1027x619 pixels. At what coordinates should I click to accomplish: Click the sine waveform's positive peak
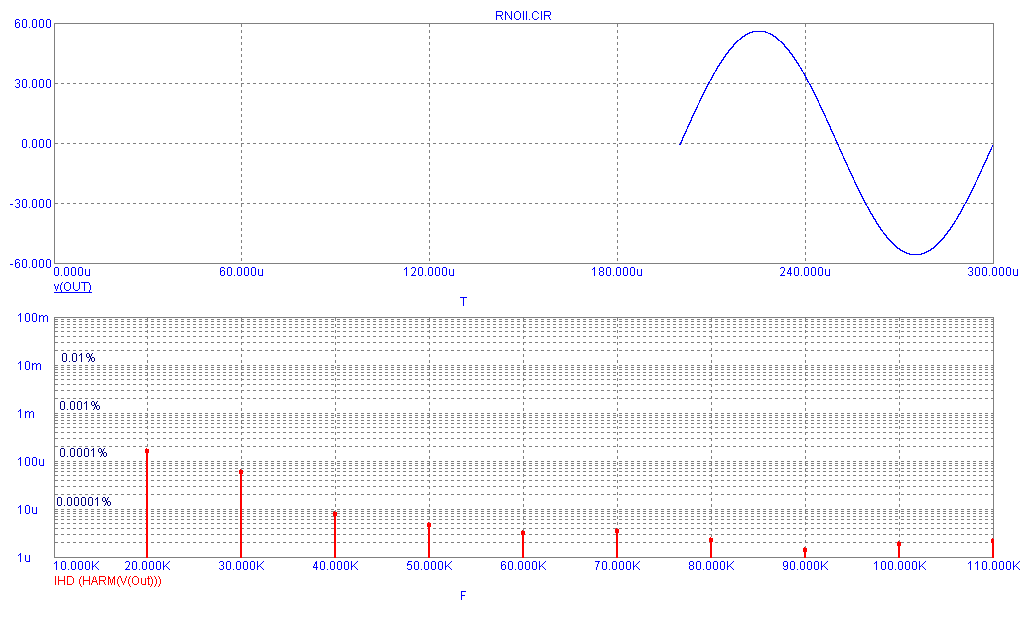point(758,31)
